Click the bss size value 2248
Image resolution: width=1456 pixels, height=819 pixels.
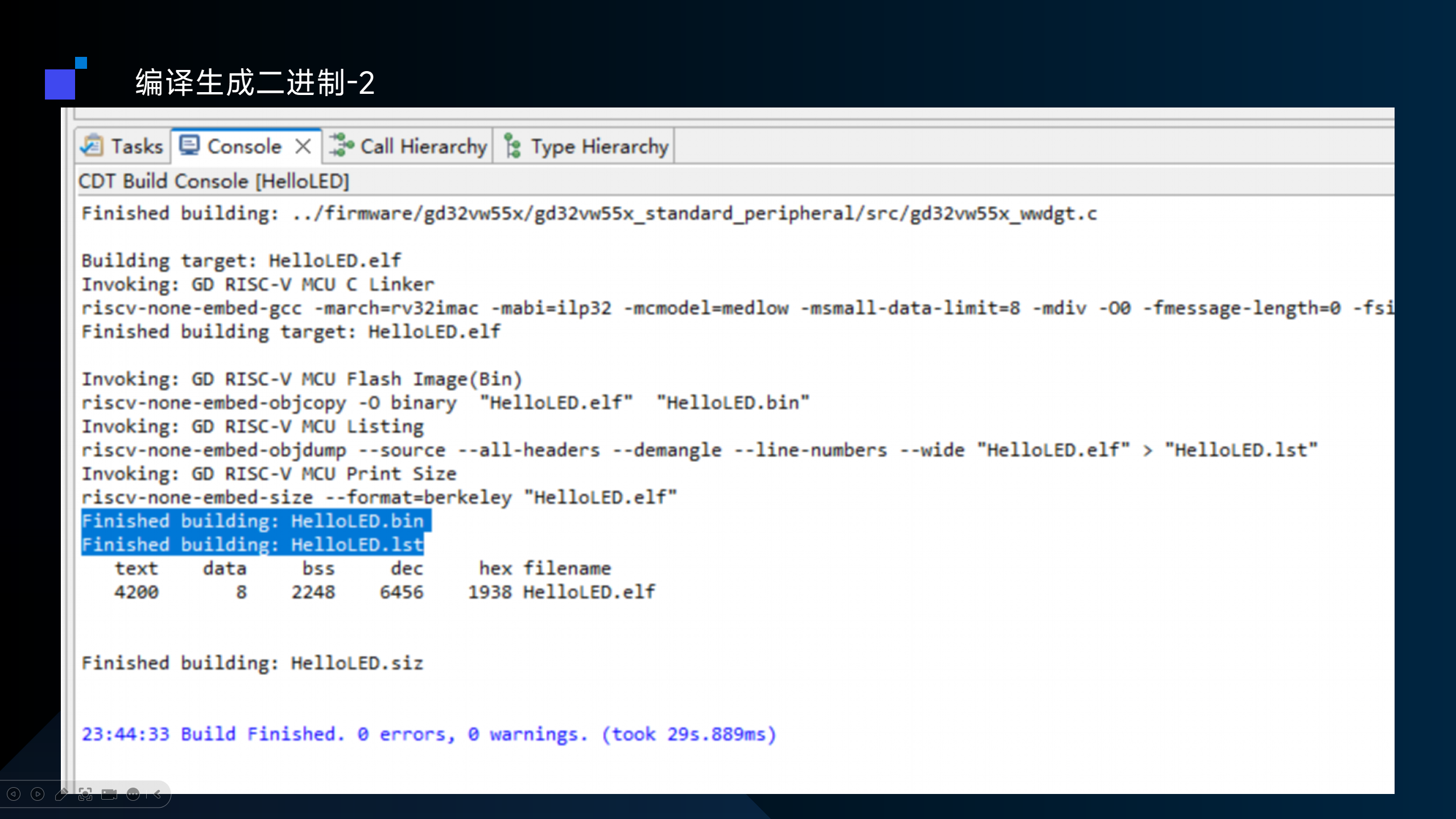point(313,592)
